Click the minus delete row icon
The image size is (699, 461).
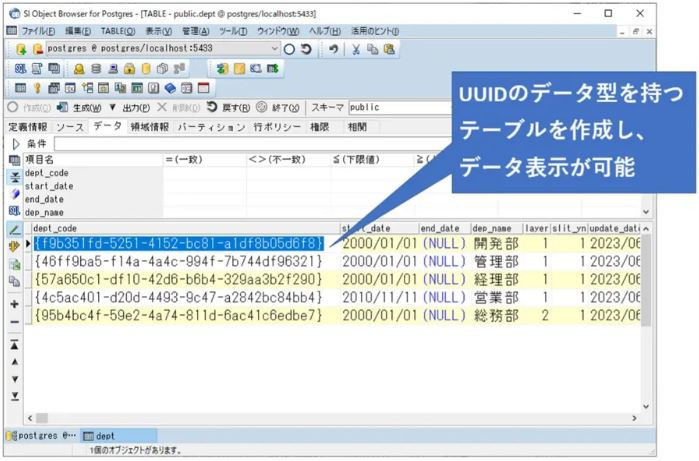[14, 322]
